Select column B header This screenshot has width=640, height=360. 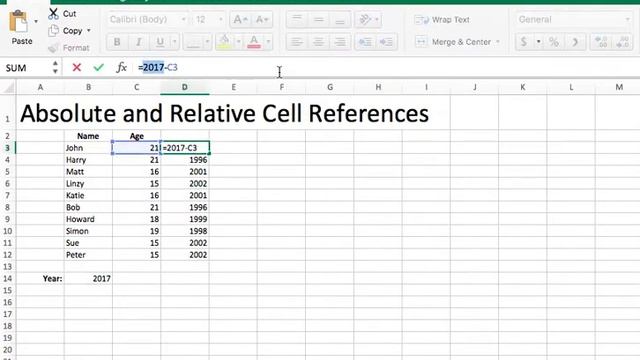(x=88, y=87)
